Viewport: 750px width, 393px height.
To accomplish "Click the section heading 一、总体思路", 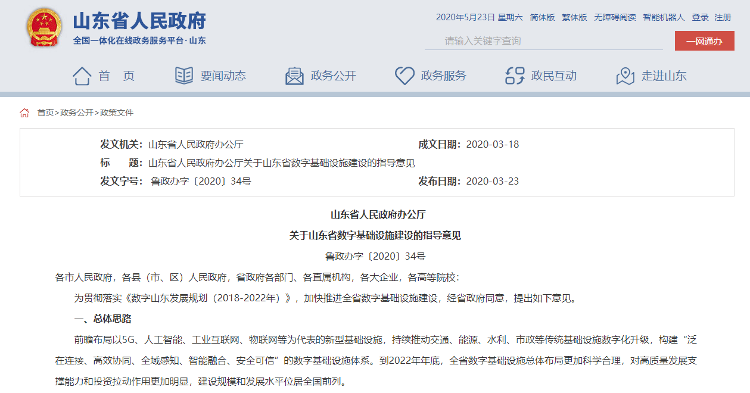I will click(x=102, y=318).
